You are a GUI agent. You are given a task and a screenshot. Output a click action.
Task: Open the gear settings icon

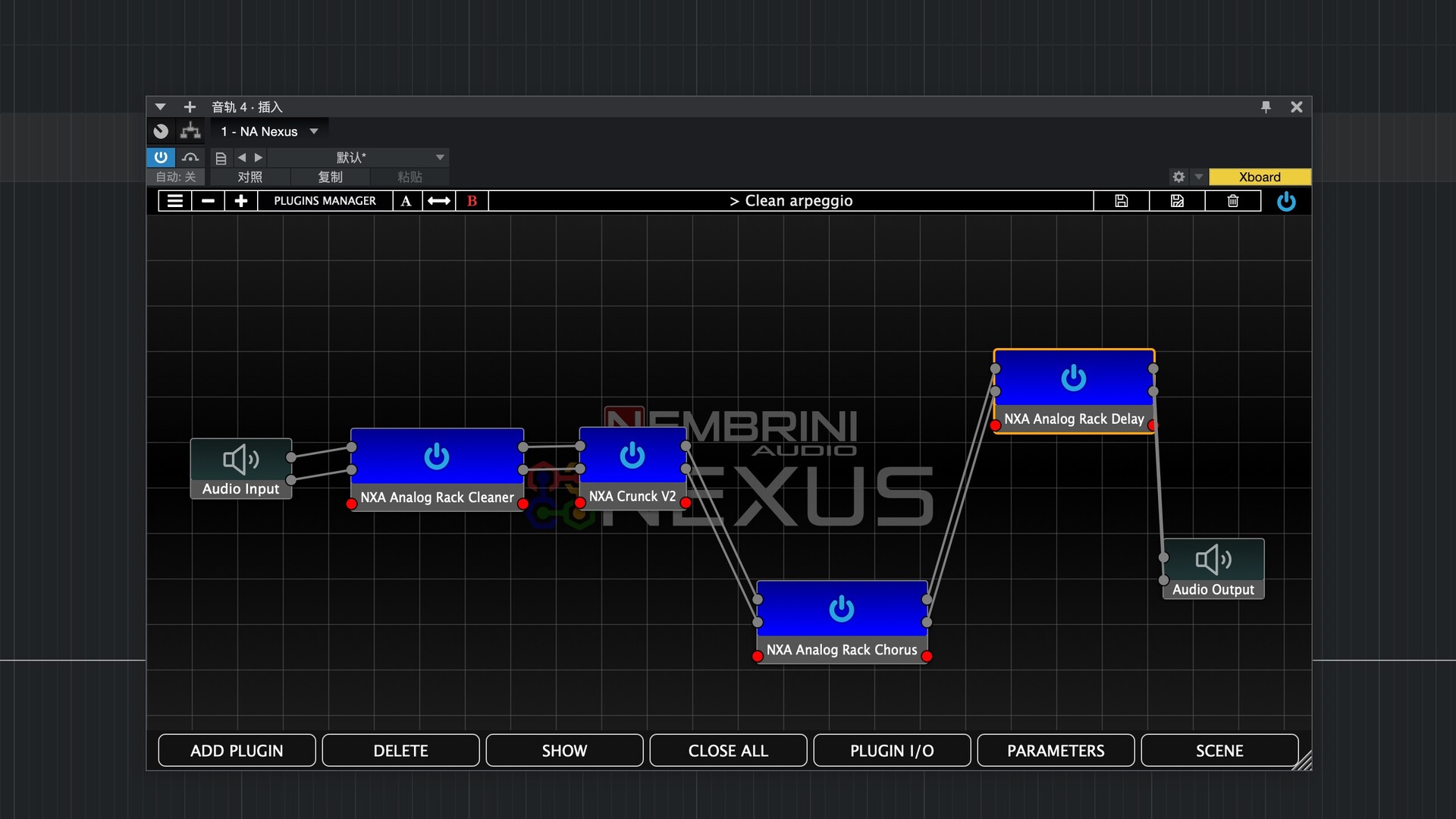pos(1178,177)
